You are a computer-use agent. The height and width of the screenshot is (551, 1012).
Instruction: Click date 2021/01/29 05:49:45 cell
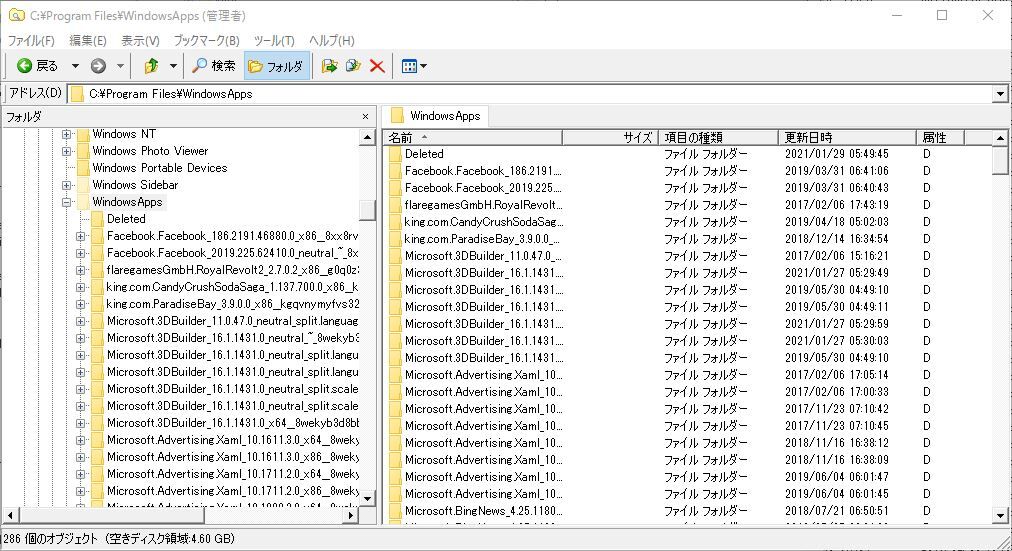(836, 154)
